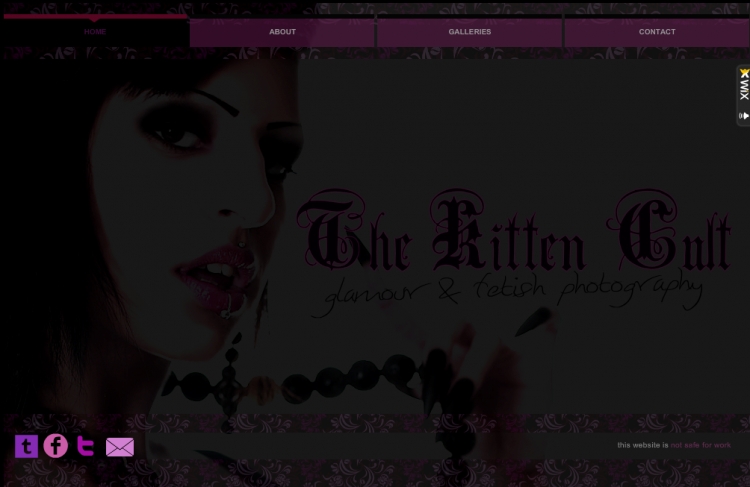750x487 pixels.
Task: Go to the ABOUT page
Action: (282, 32)
